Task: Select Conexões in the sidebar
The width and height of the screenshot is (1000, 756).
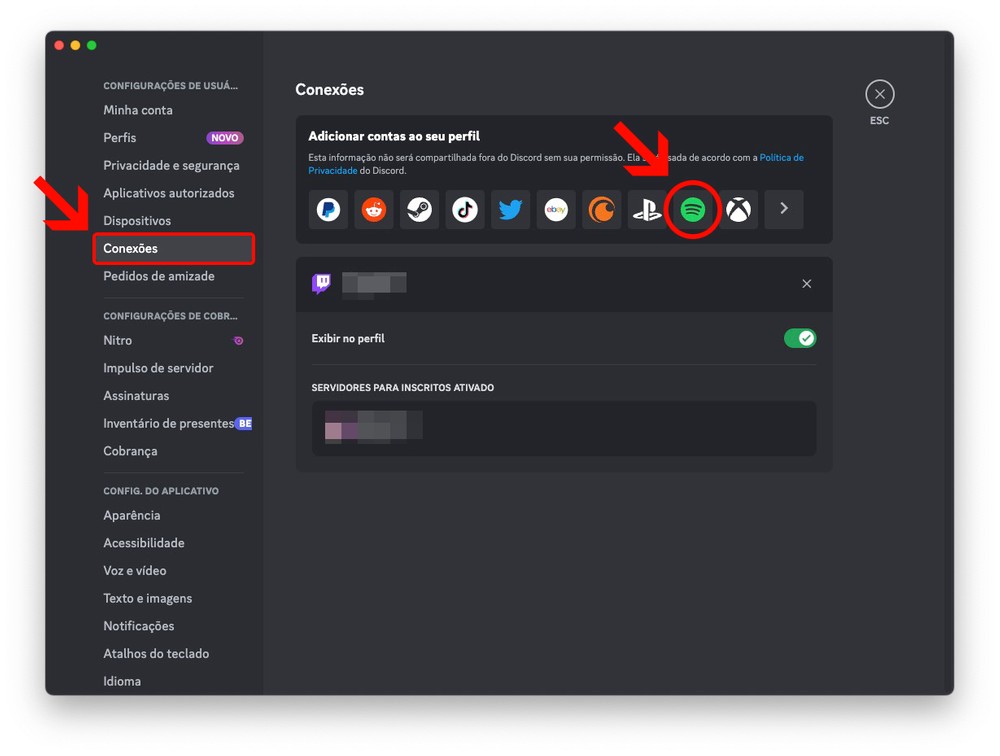Action: point(173,248)
